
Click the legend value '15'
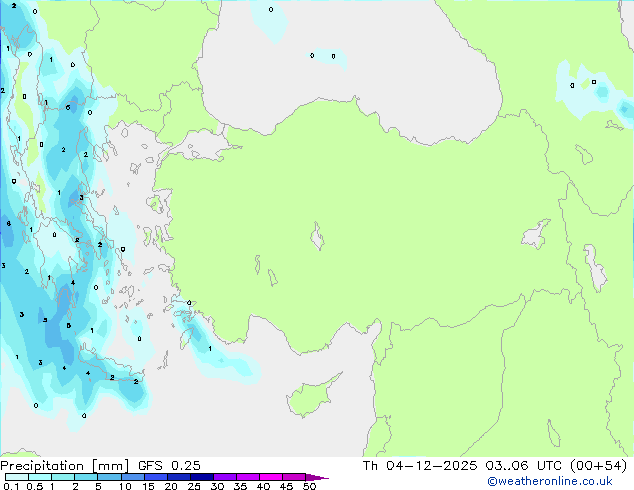pyautogui.click(x=148, y=486)
